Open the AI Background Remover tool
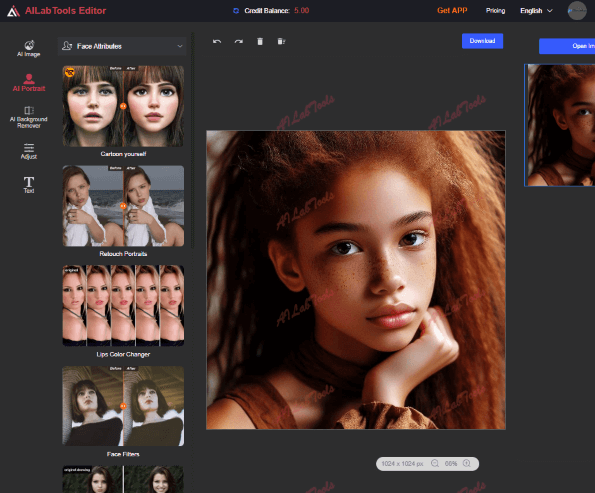595x493 pixels. point(29,117)
